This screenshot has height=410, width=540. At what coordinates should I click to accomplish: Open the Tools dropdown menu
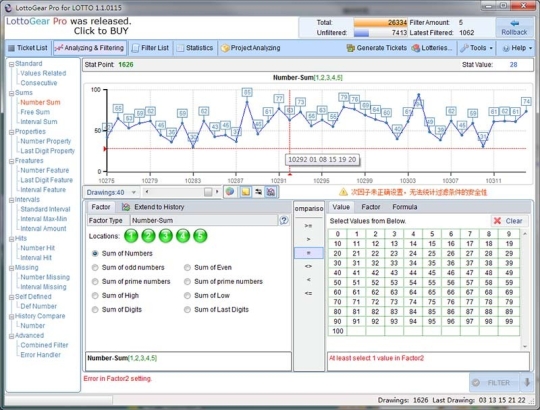pyautogui.click(x=477, y=48)
